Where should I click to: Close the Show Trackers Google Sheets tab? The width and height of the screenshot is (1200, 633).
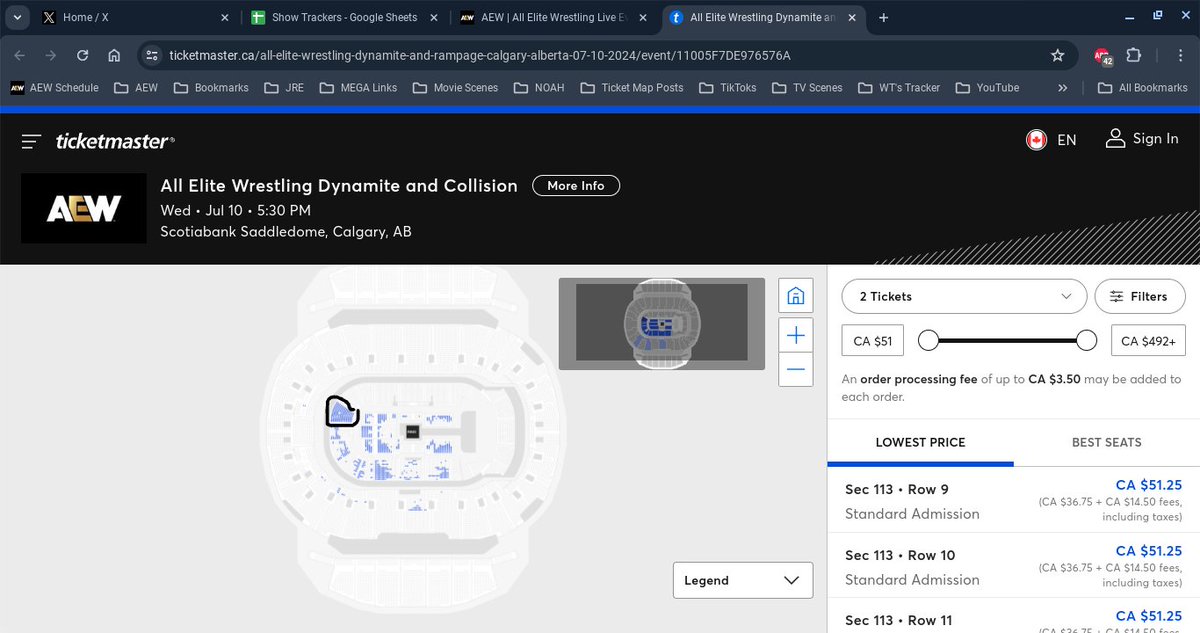point(435,17)
